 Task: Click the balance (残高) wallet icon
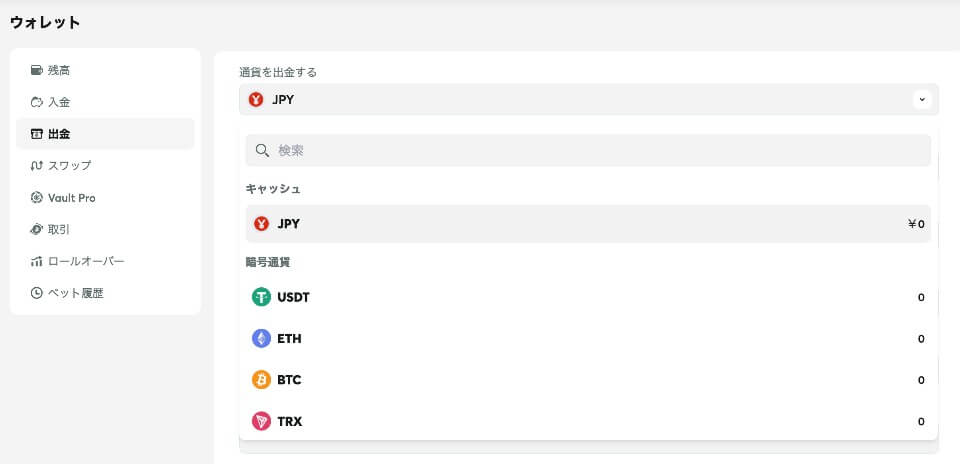(37, 70)
